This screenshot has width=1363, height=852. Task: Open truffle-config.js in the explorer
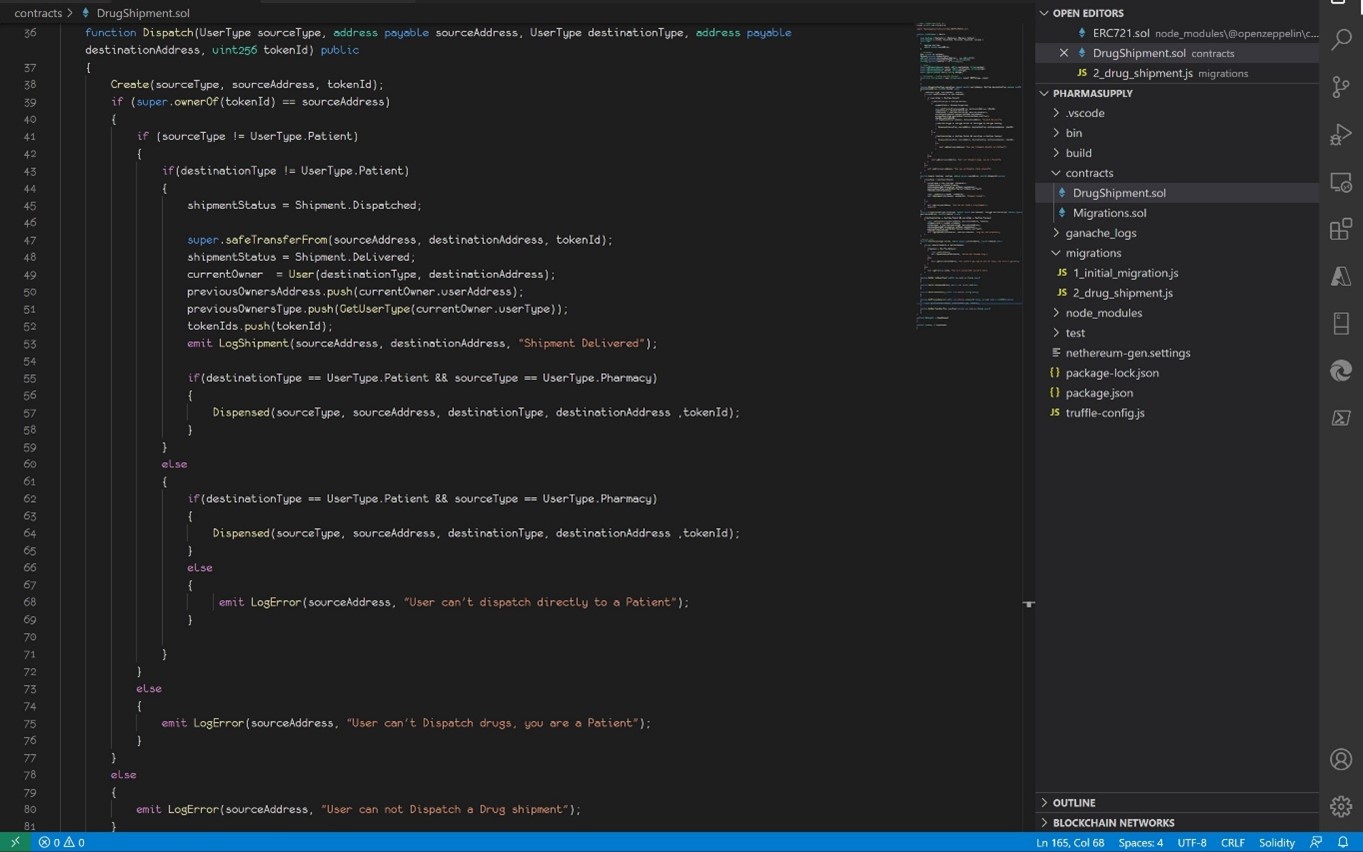(x=1104, y=413)
